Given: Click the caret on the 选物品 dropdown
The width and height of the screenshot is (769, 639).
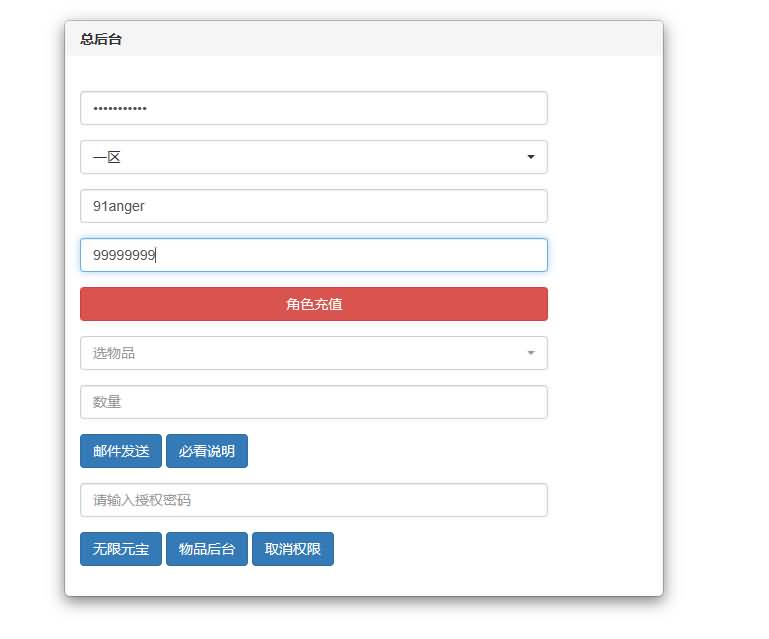Looking at the screenshot, I should [530, 353].
